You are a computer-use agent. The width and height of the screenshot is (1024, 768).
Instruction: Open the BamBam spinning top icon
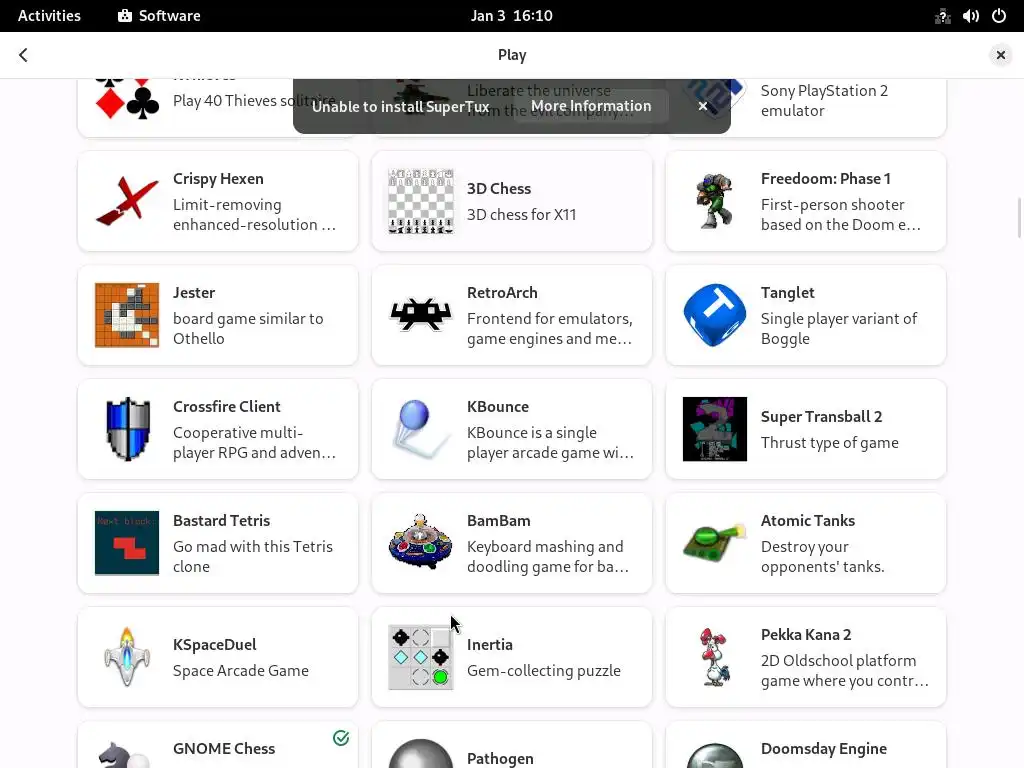point(421,541)
